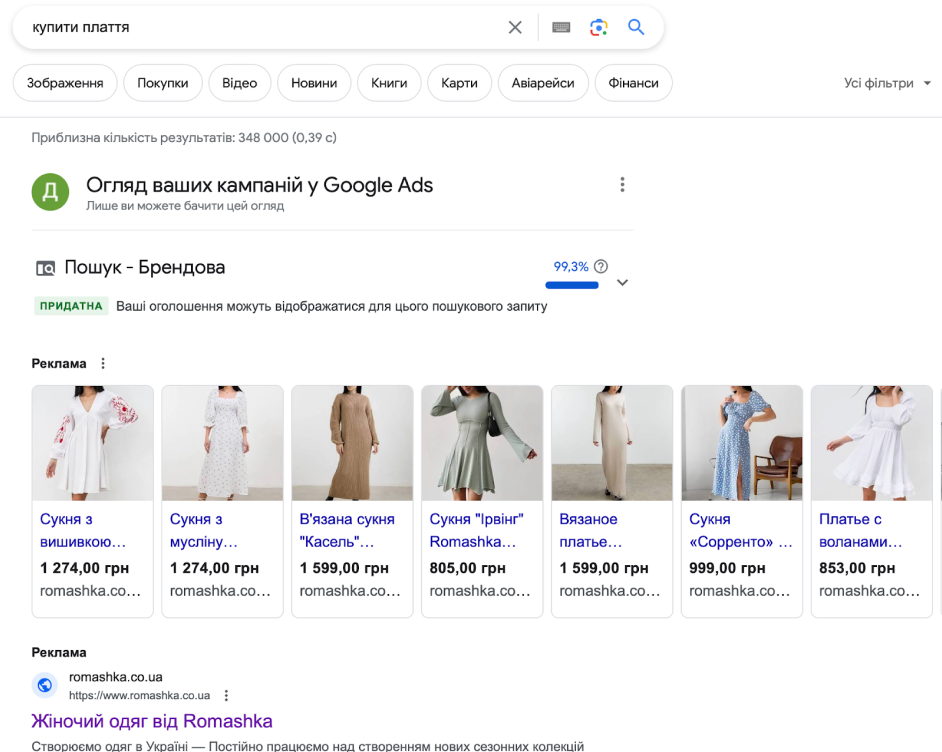The width and height of the screenshot is (942, 752).
Task: Click the 99,3% campaign progress bar
Action: pos(572,285)
